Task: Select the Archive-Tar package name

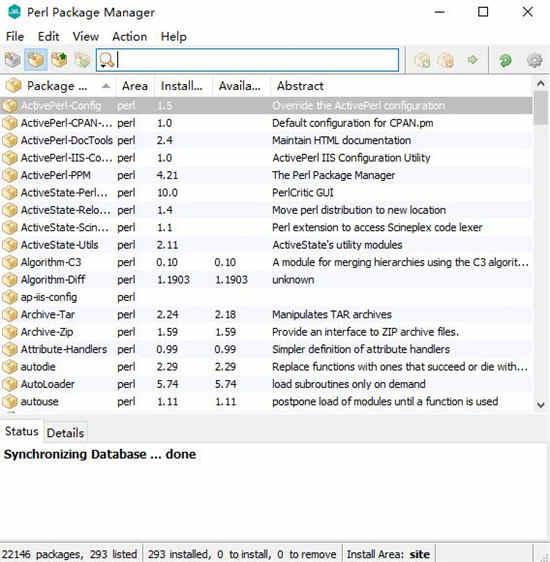Action: point(48,315)
